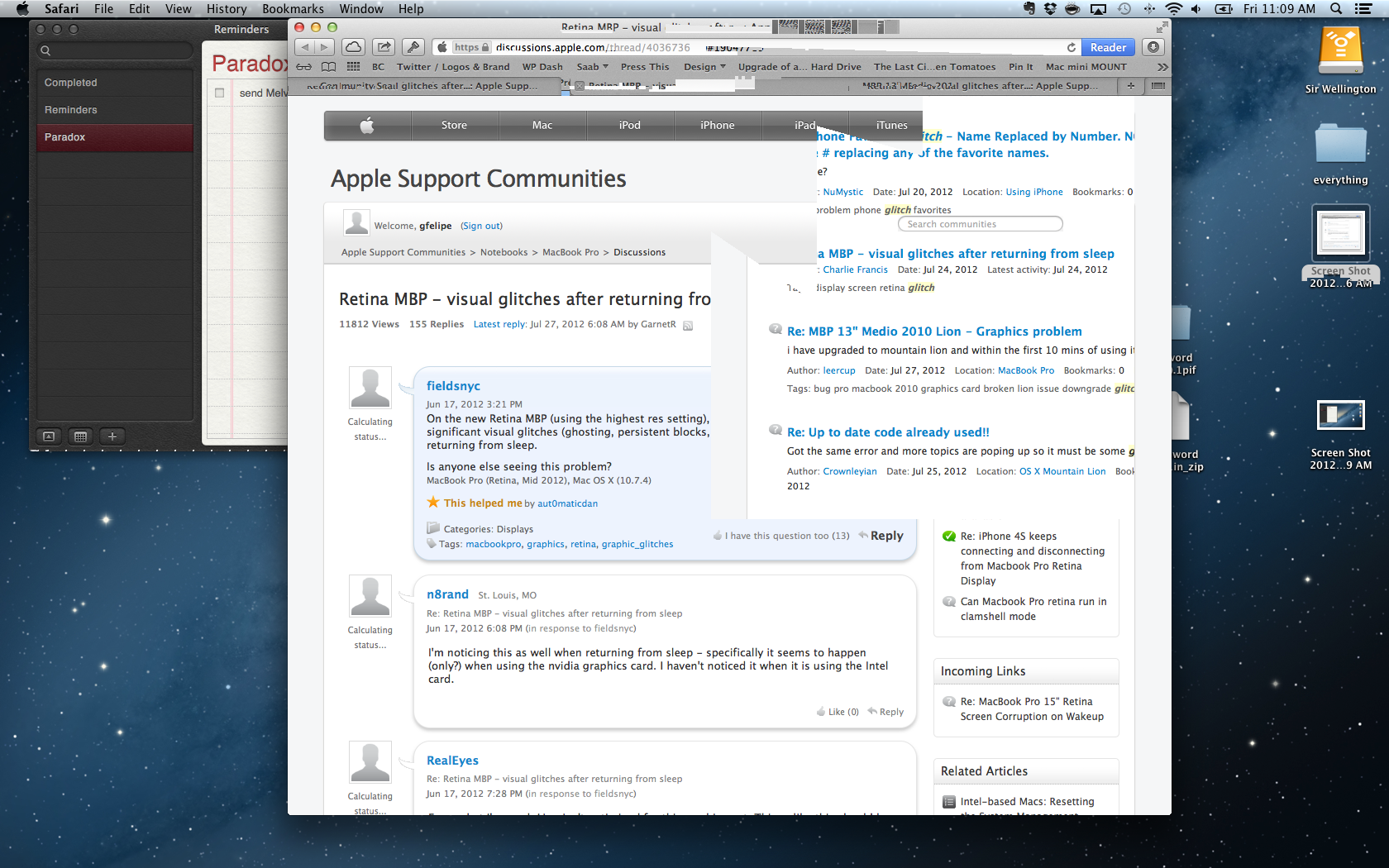Add a new list in Reminders
Image resolution: width=1389 pixels, height=868 pixels.
(x=112, y=436)
